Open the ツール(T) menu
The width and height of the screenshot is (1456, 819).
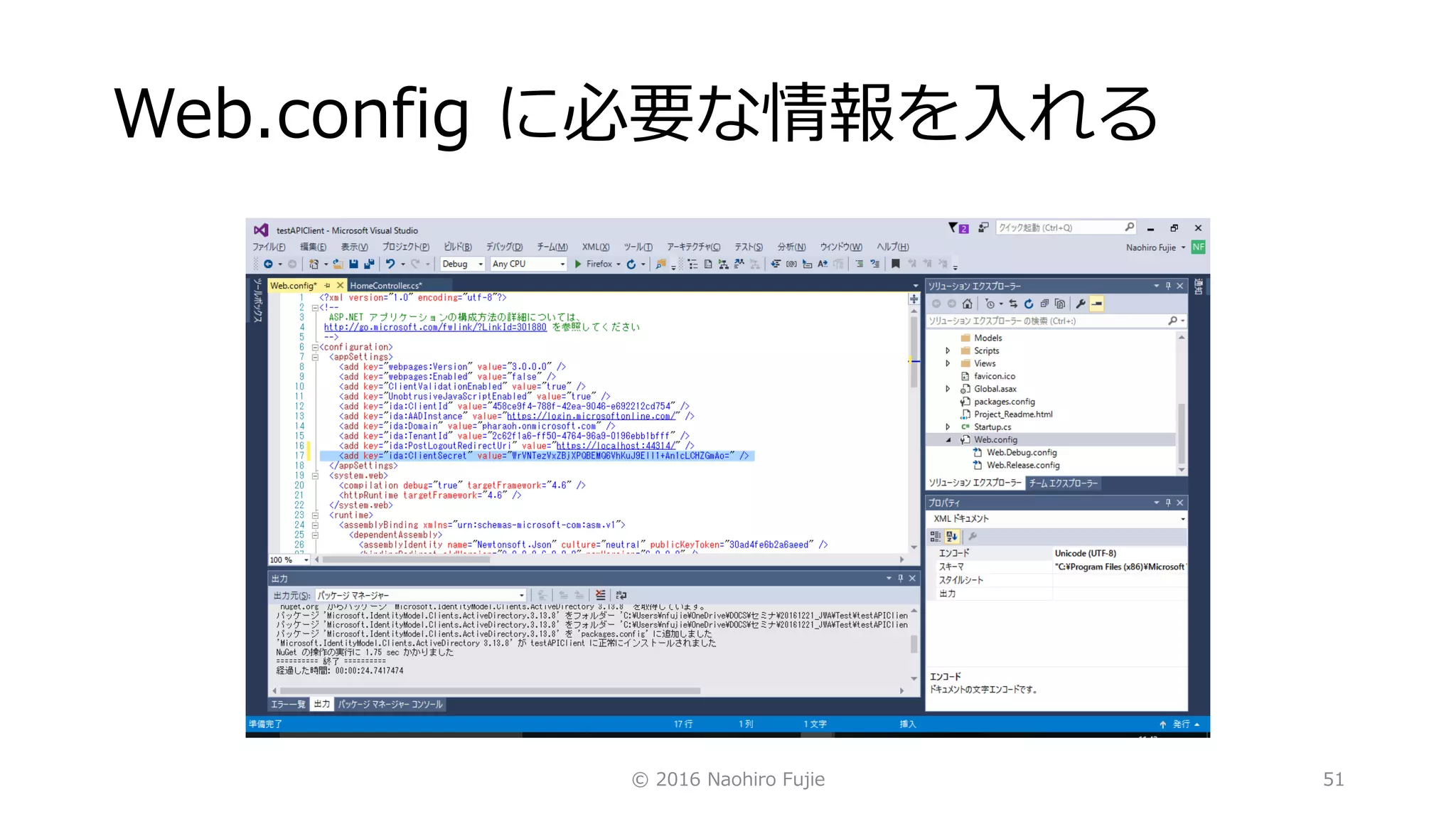pyautogui.click(x=638, y=247)
